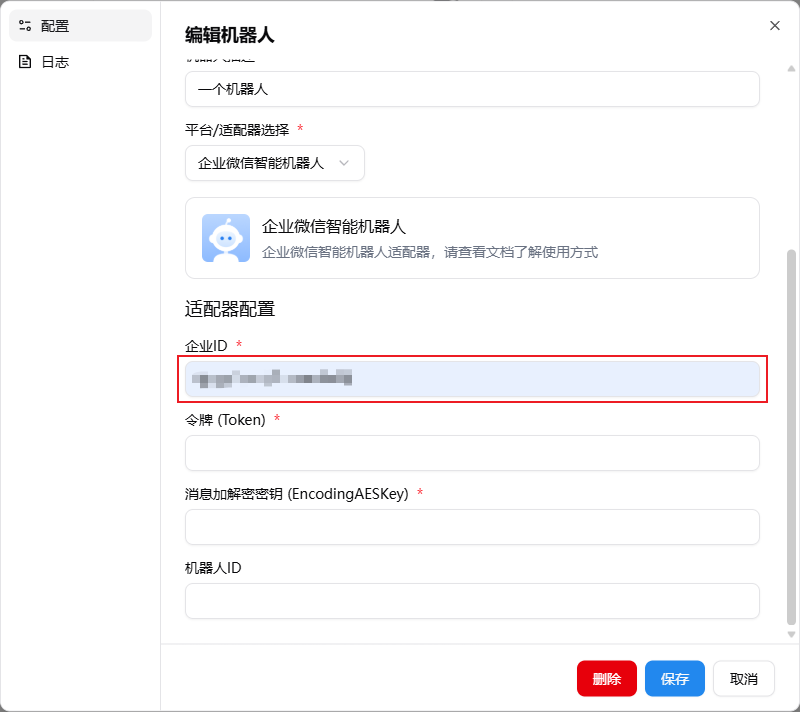800x712 pixels.
Task: Click the 编辑机器人 dialog title
Action: (230, 35)
